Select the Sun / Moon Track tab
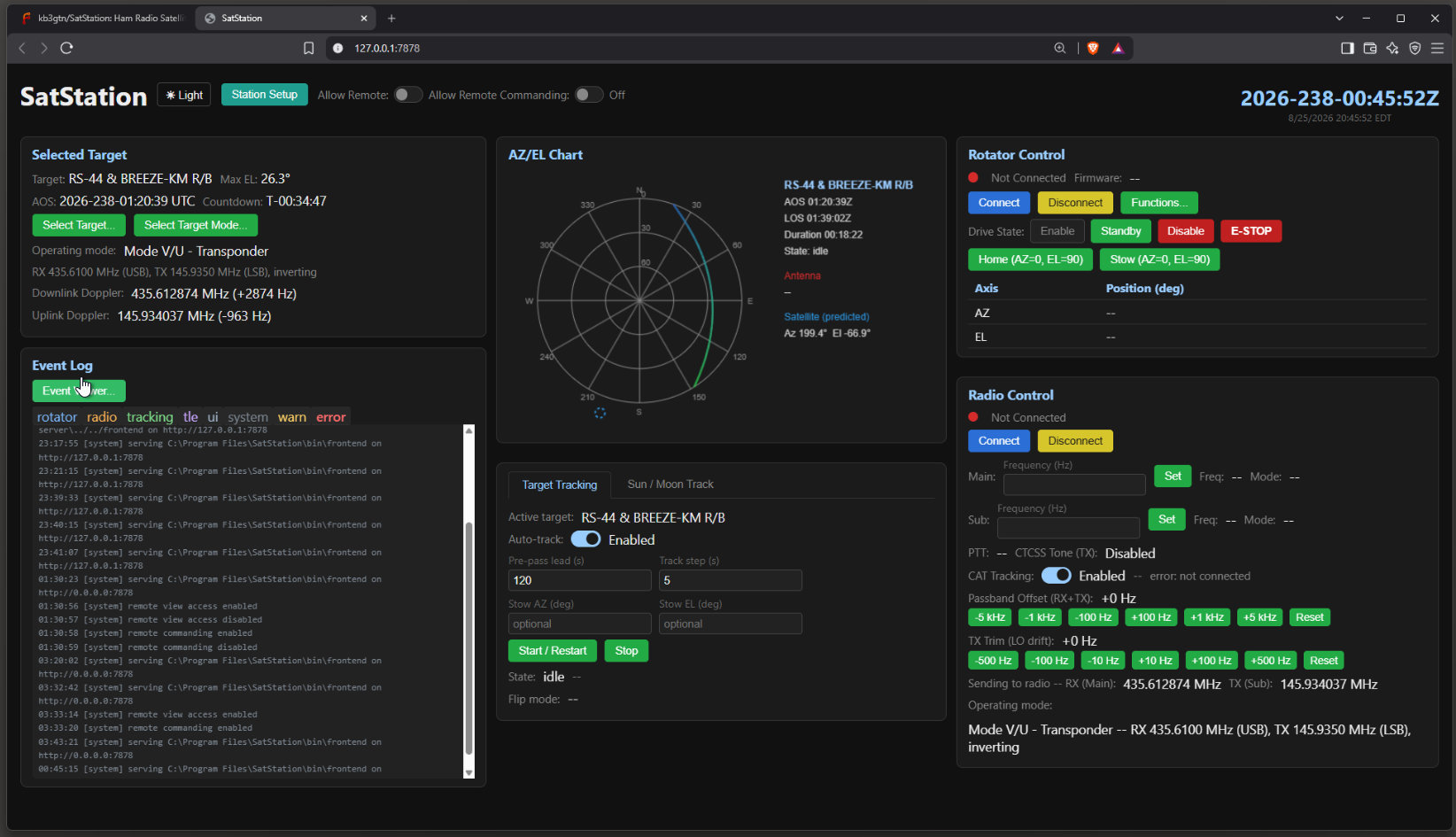This screenshot has width=1456, height=837. tap(670, 484)
